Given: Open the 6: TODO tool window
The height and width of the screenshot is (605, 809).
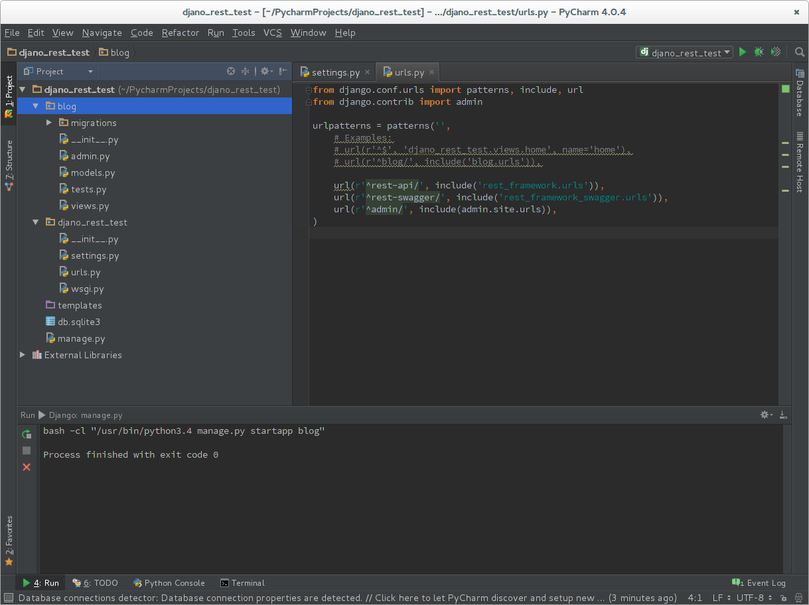Looking at the screenshot, I should click(x=95, y=583).
